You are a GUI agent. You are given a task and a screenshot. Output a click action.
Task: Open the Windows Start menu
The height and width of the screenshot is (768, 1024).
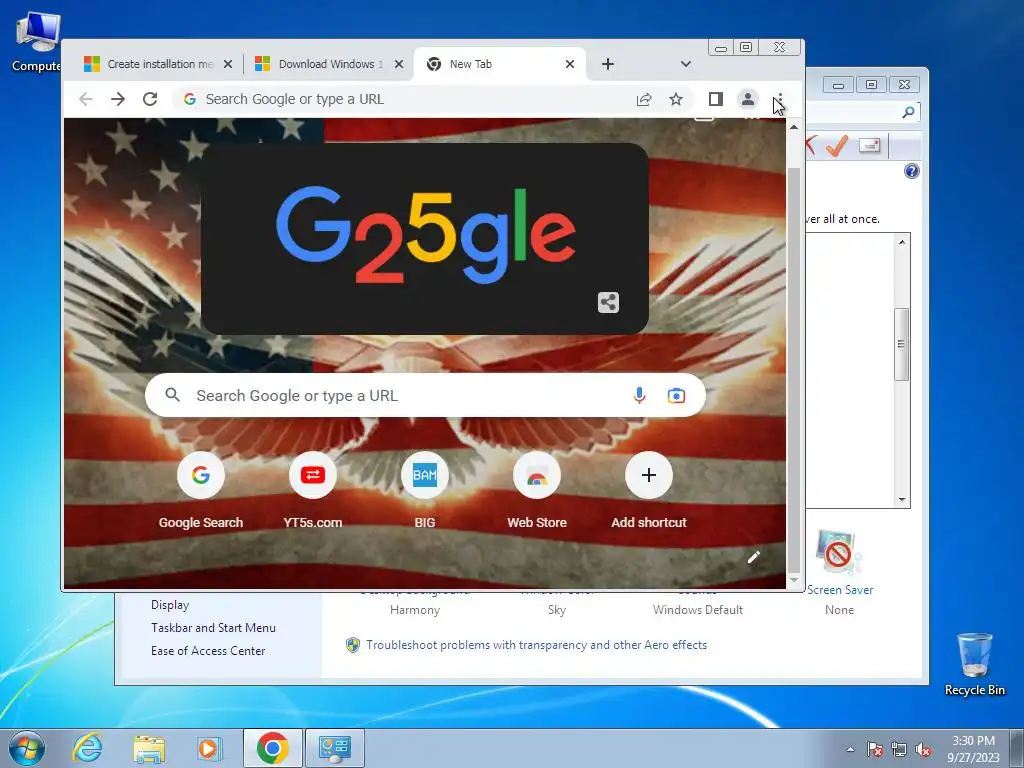27,748
